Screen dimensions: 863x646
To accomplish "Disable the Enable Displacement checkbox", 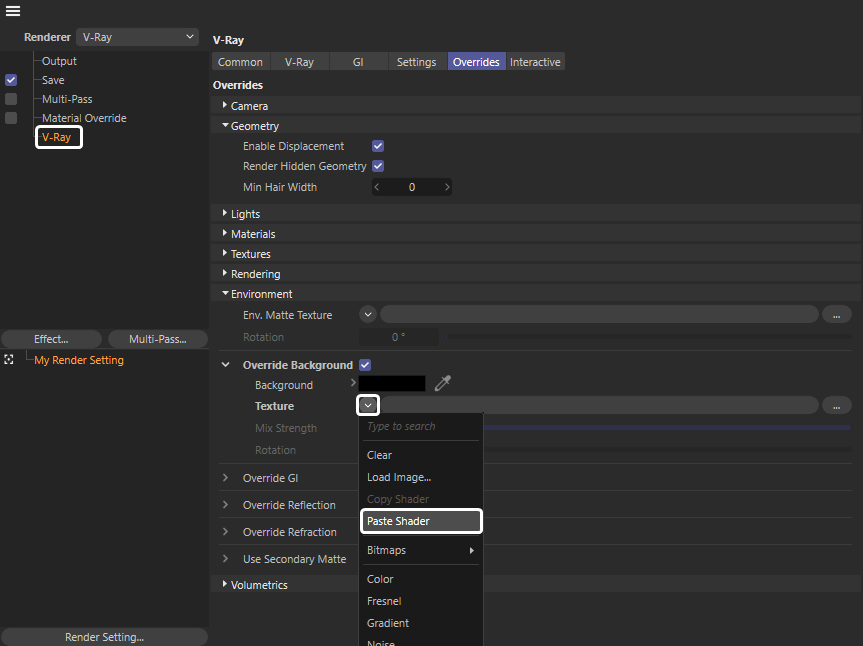I will point(378,146).
